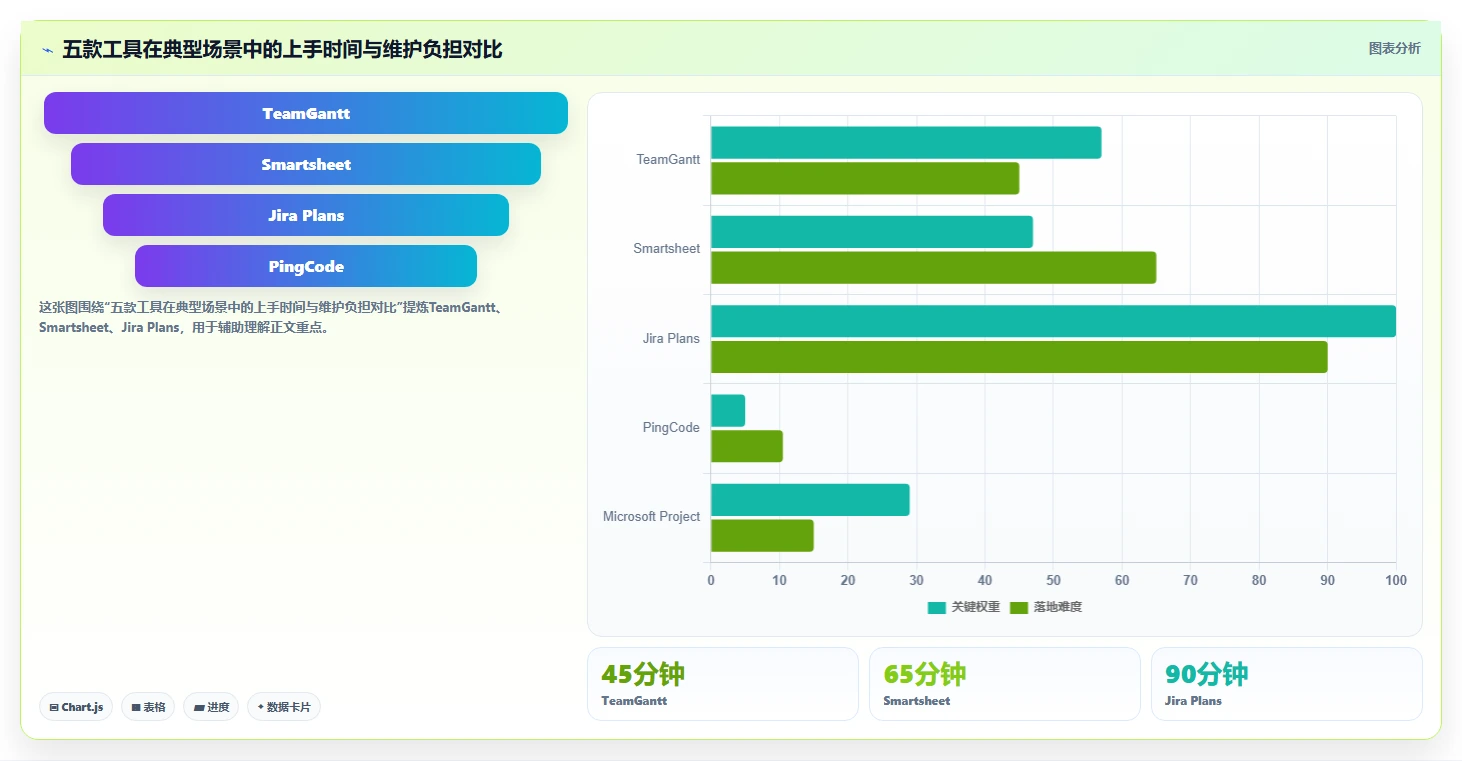Click the description paragraph starting with 这张图围绕
1462x761 pixels.
[x=272, y=317]
